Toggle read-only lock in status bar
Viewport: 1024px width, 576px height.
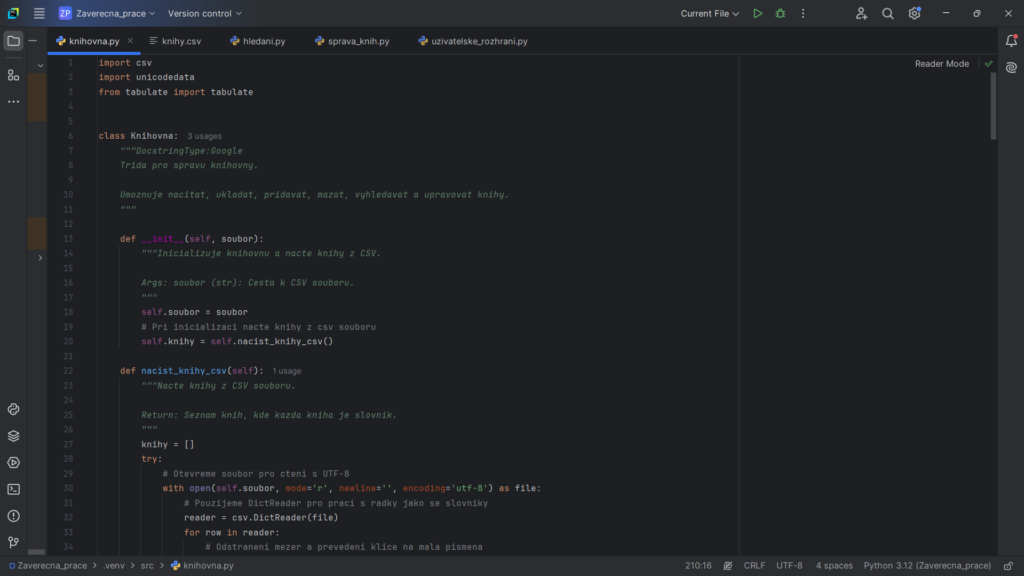coord(1008,566)
